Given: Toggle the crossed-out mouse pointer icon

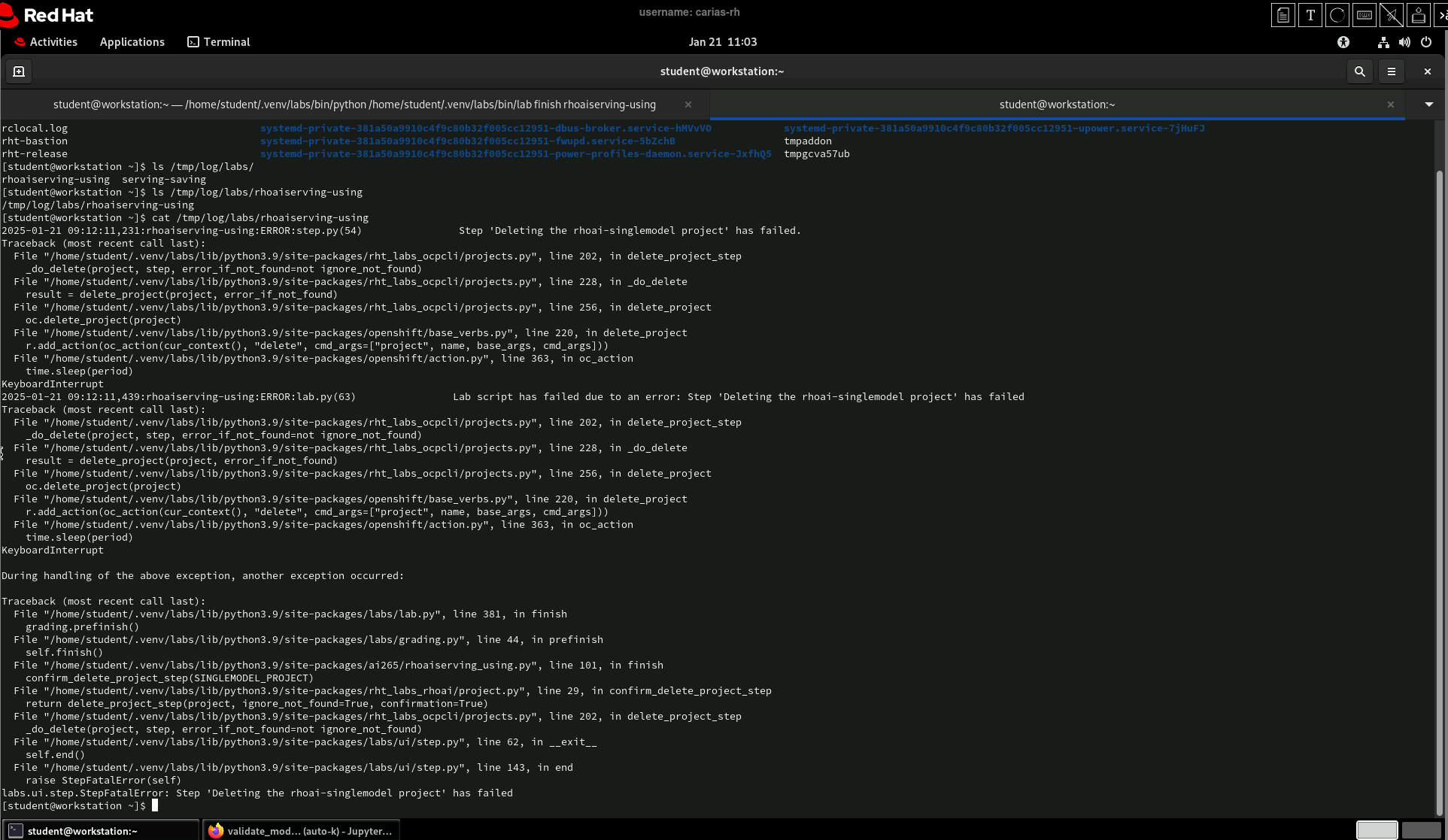Looking at the screenshot, I should 1391,15.
